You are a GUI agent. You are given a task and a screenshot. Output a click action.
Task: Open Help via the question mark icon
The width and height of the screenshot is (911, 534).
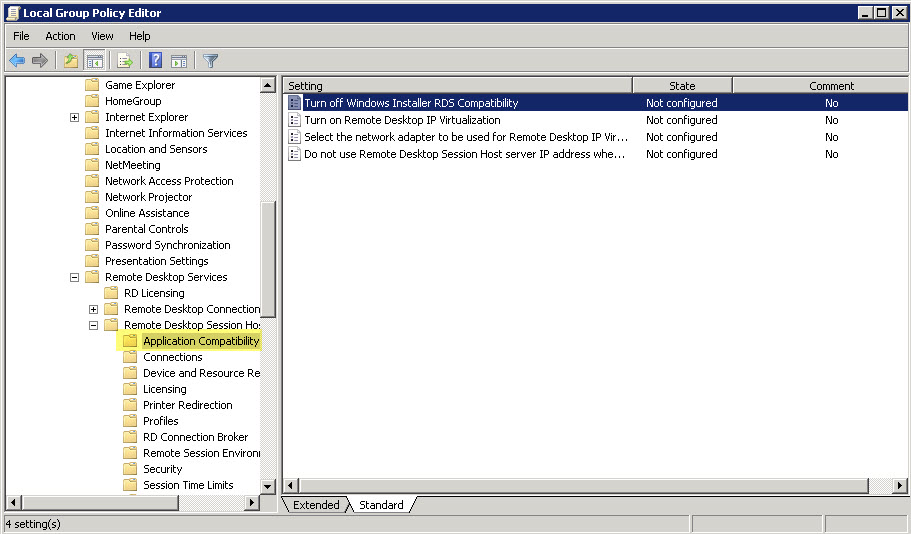pos(156,61)
